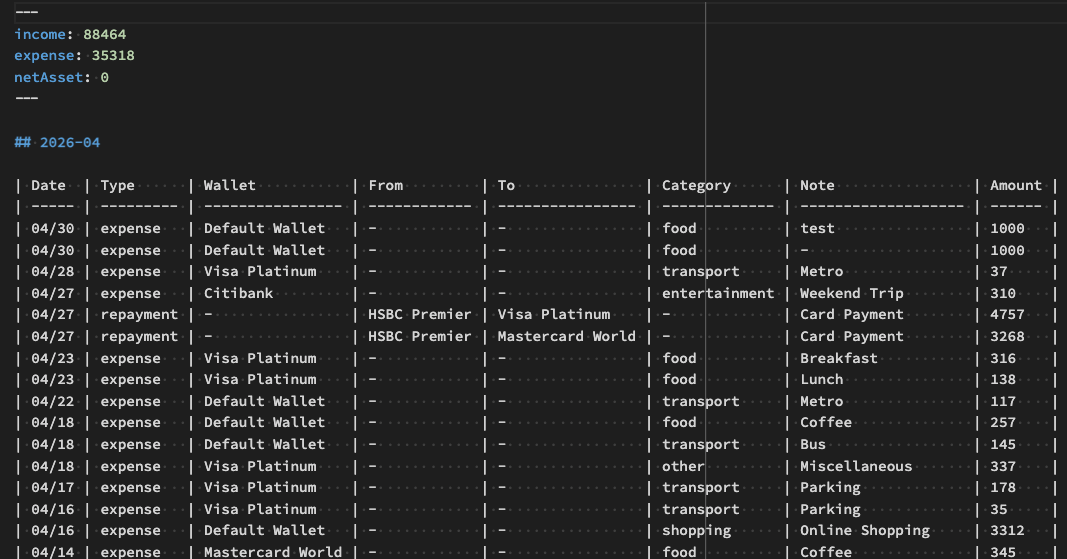Click the 'shopping' category cell
The image size is (1067, 559).
[696, 530]
